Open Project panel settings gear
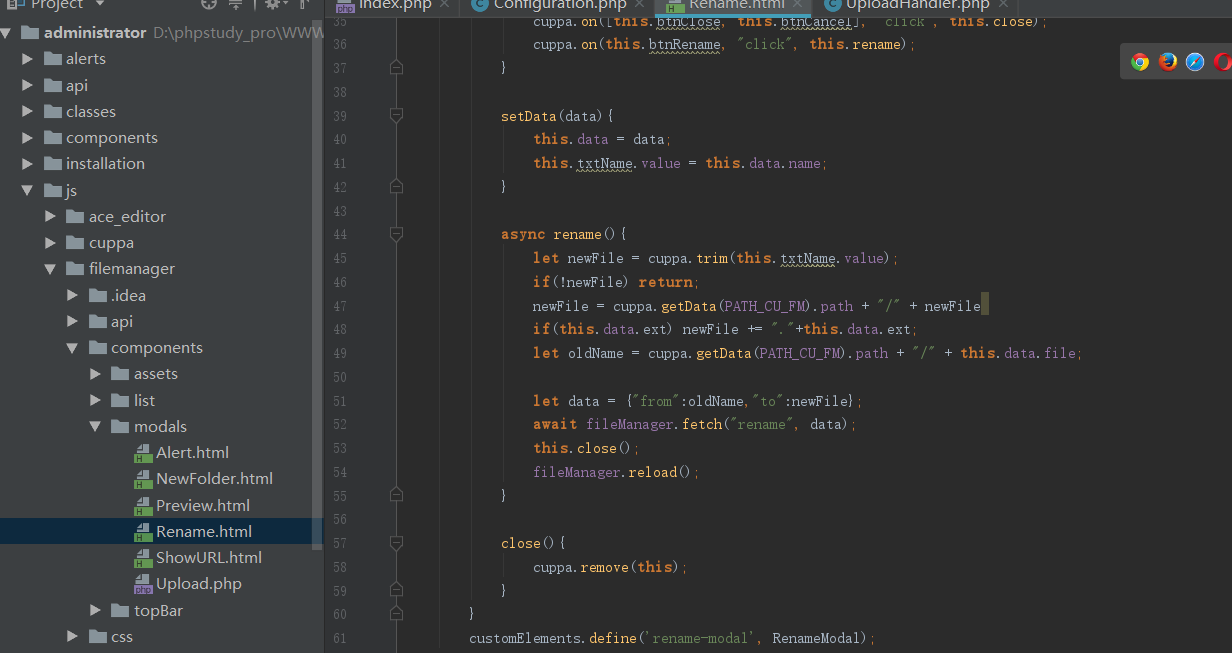The height and width of the screenshot is (653, 1232). [272, 4]
